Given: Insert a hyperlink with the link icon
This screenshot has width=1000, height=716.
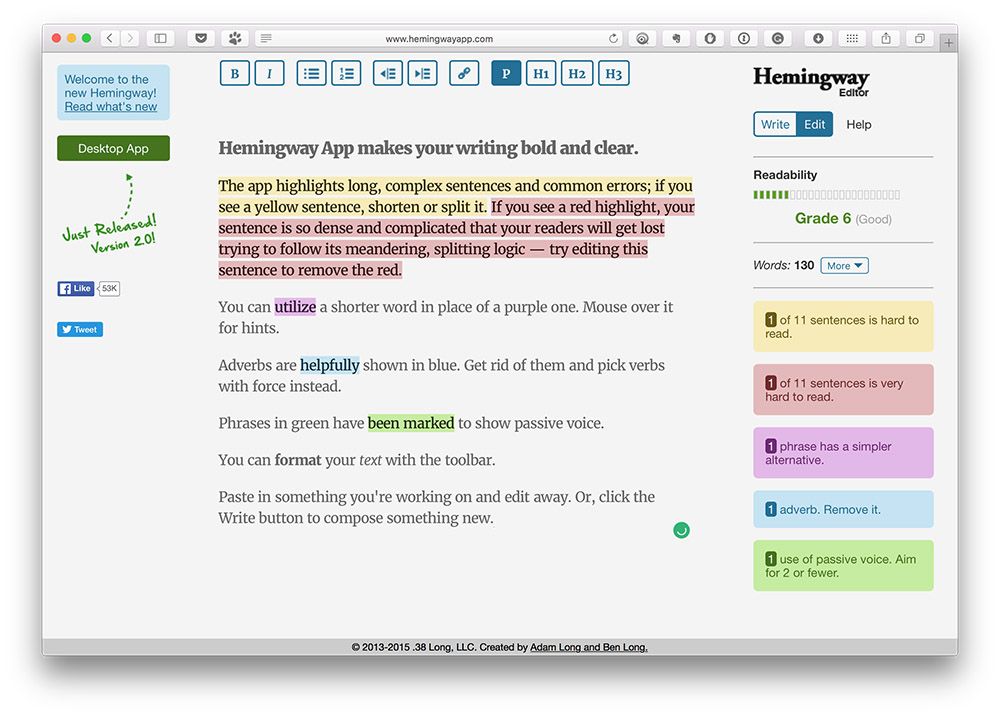Looking at the screenshot, I should 464,73.
